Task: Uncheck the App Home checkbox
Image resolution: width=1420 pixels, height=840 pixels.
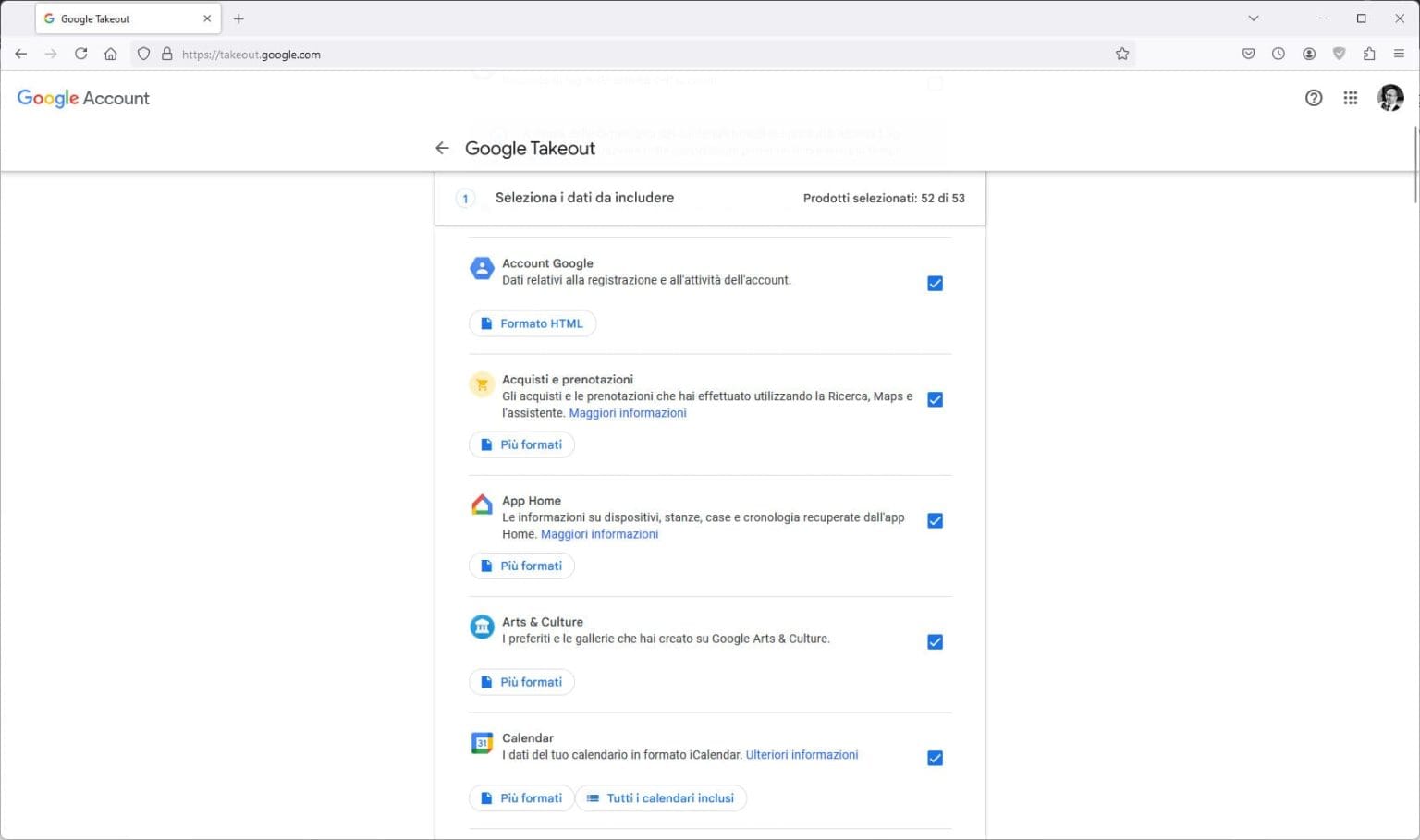Action: click(935, 521)
